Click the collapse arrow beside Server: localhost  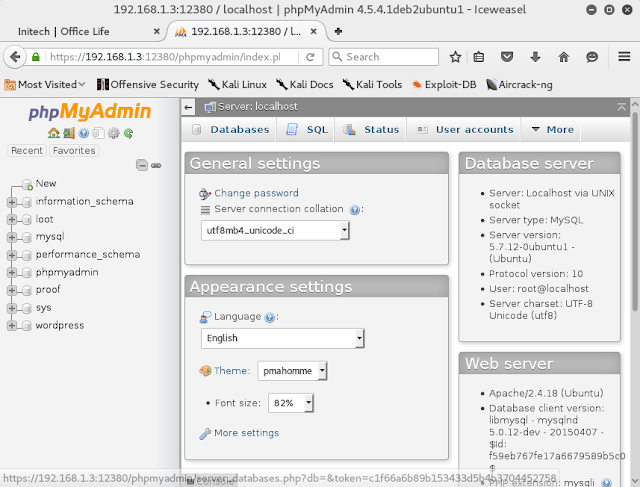[188, 107]
